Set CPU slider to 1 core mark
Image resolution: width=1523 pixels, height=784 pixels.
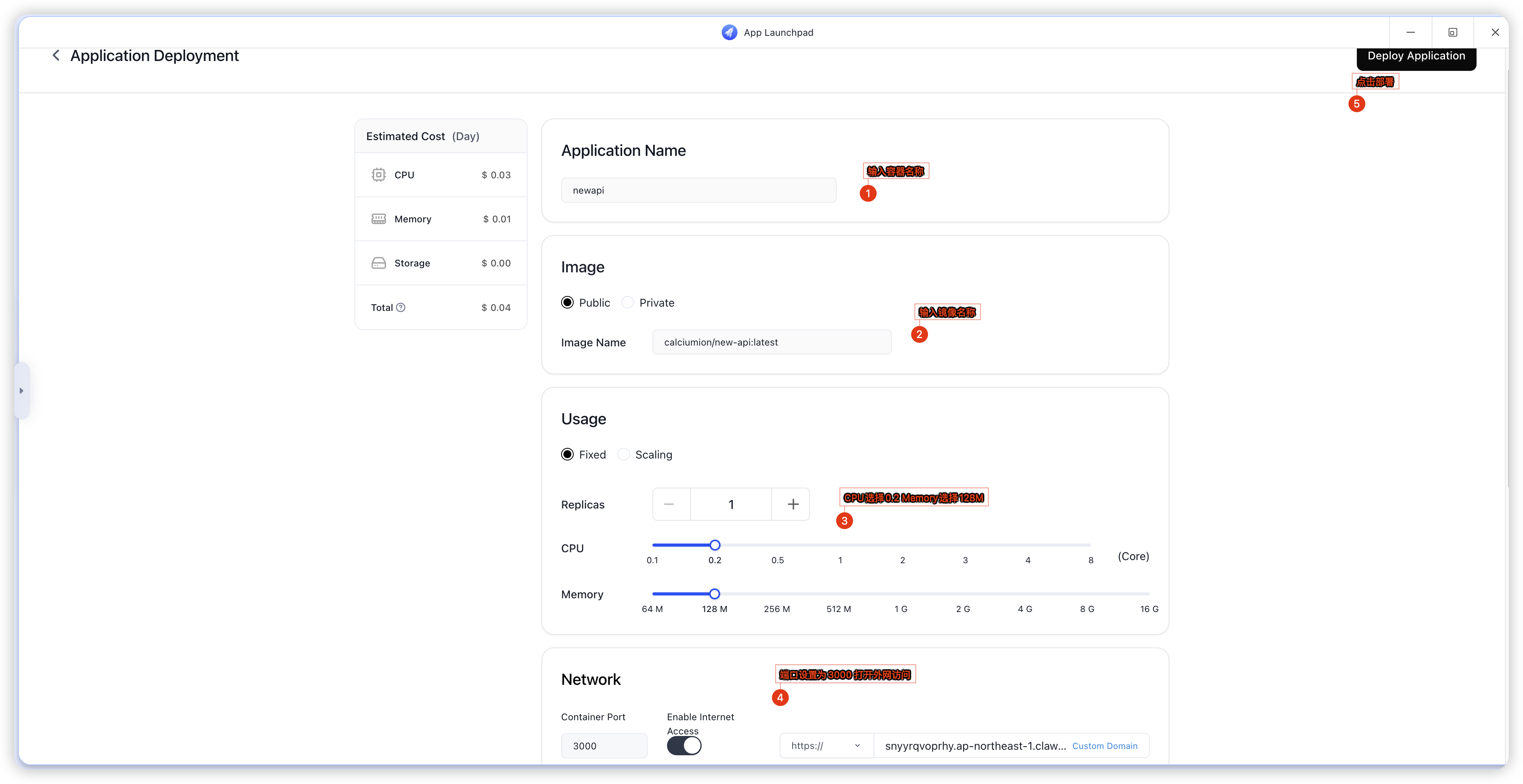click(x=840, y=545)
